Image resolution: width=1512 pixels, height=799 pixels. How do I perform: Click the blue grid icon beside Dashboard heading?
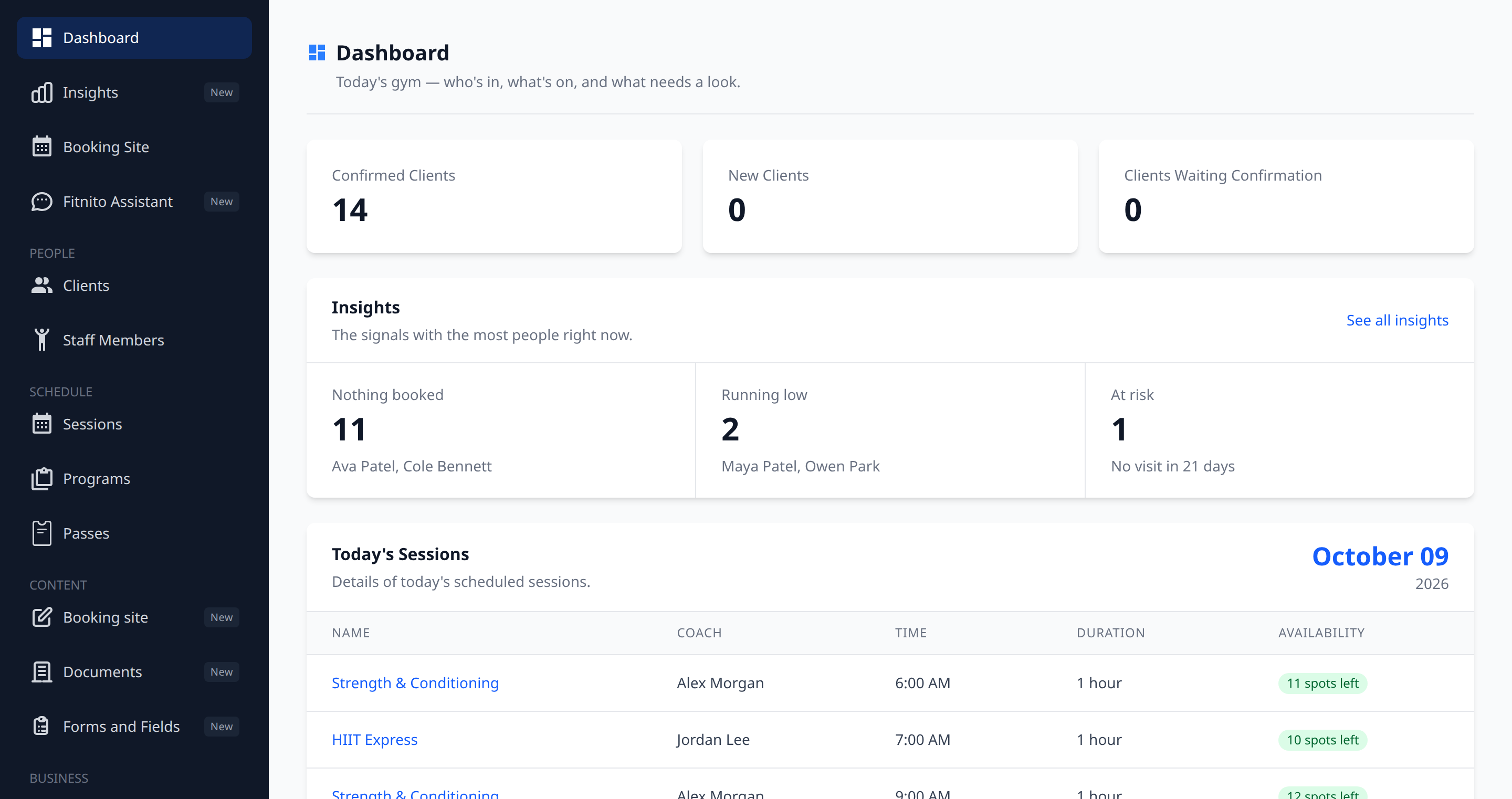(x=317, y=53)
